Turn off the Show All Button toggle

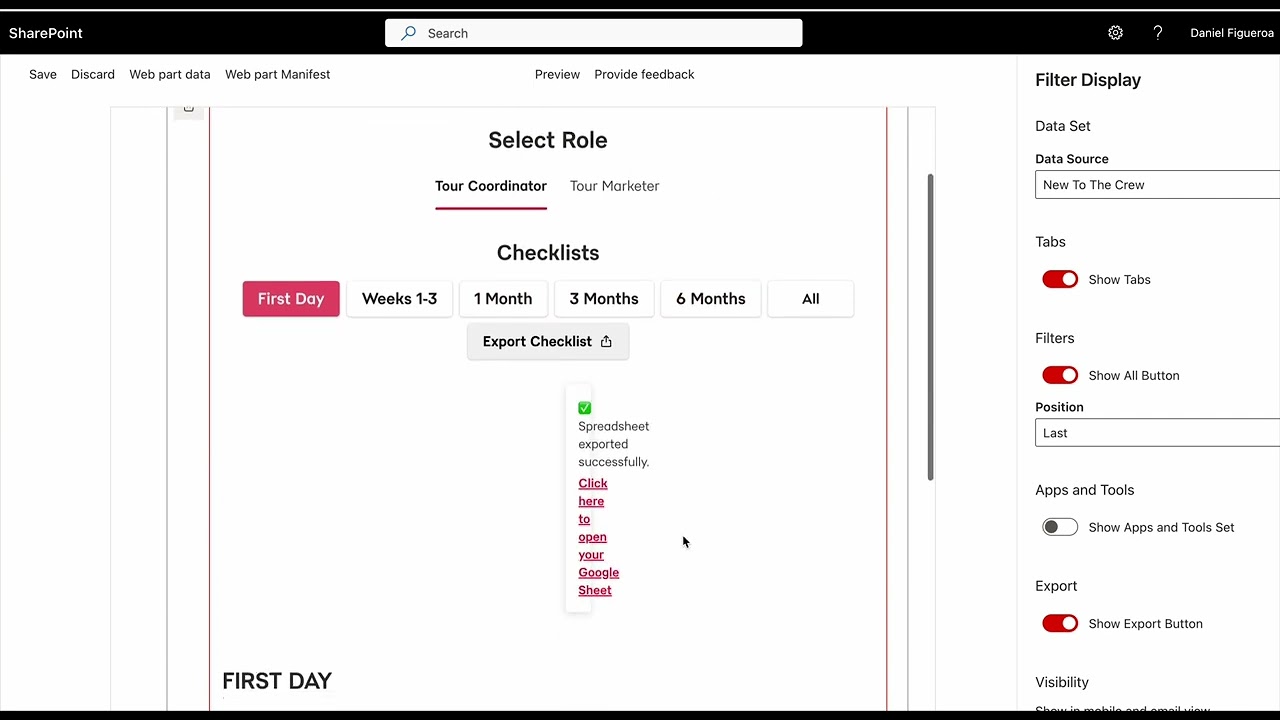[x=1060, y=376]
